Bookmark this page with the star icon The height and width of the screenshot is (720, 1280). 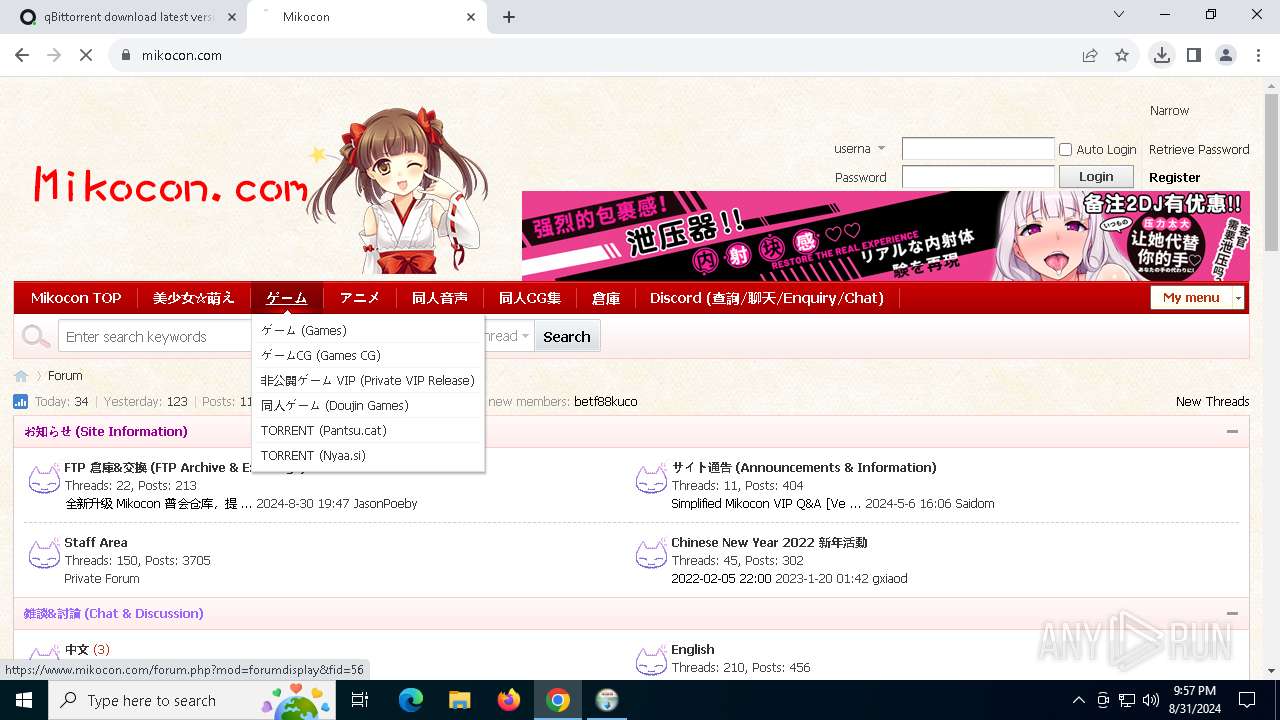(1122, 55)
